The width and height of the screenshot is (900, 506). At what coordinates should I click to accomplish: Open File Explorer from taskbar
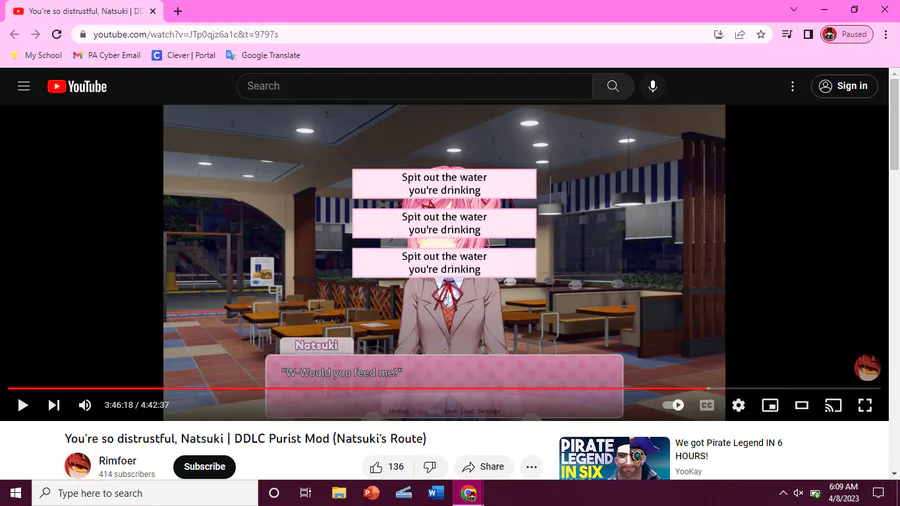coord(339,493)
